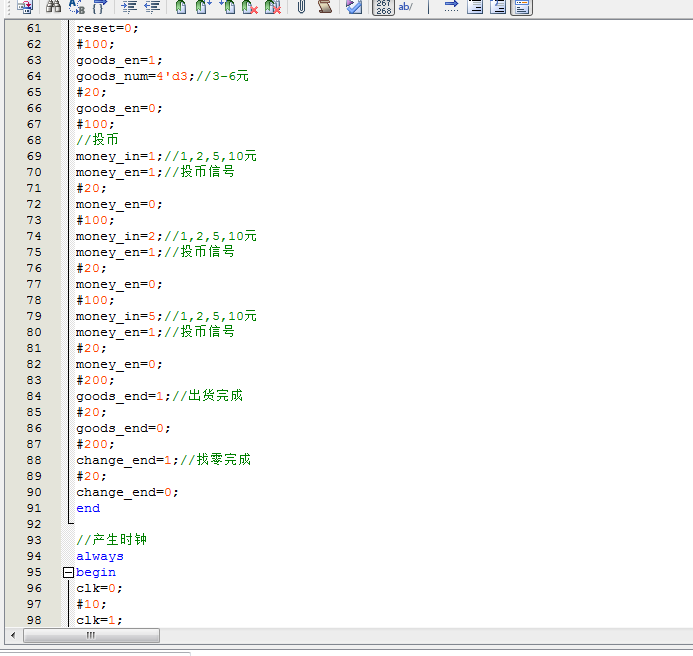Click the horizontal scrollbar left arrow
The image size is (693, 656).
tap(12, 636)
